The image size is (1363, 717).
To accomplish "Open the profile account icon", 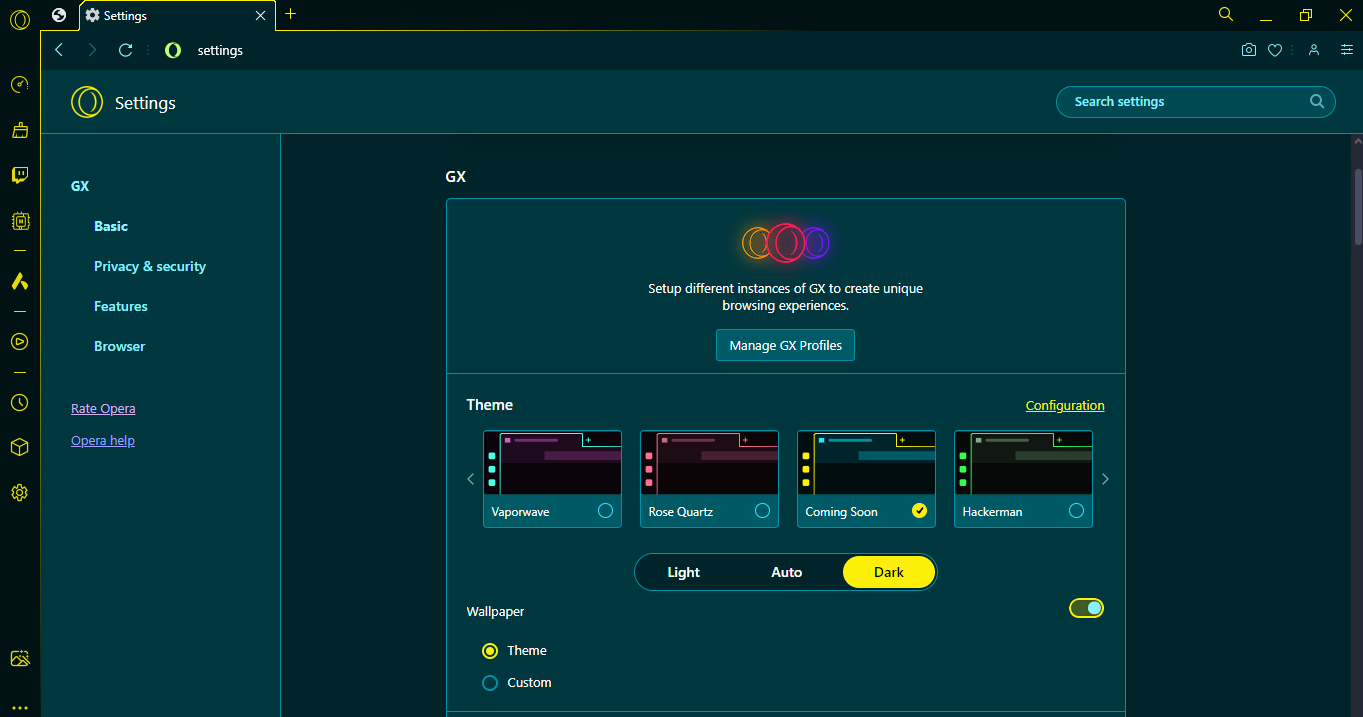I will [1314, 50].
